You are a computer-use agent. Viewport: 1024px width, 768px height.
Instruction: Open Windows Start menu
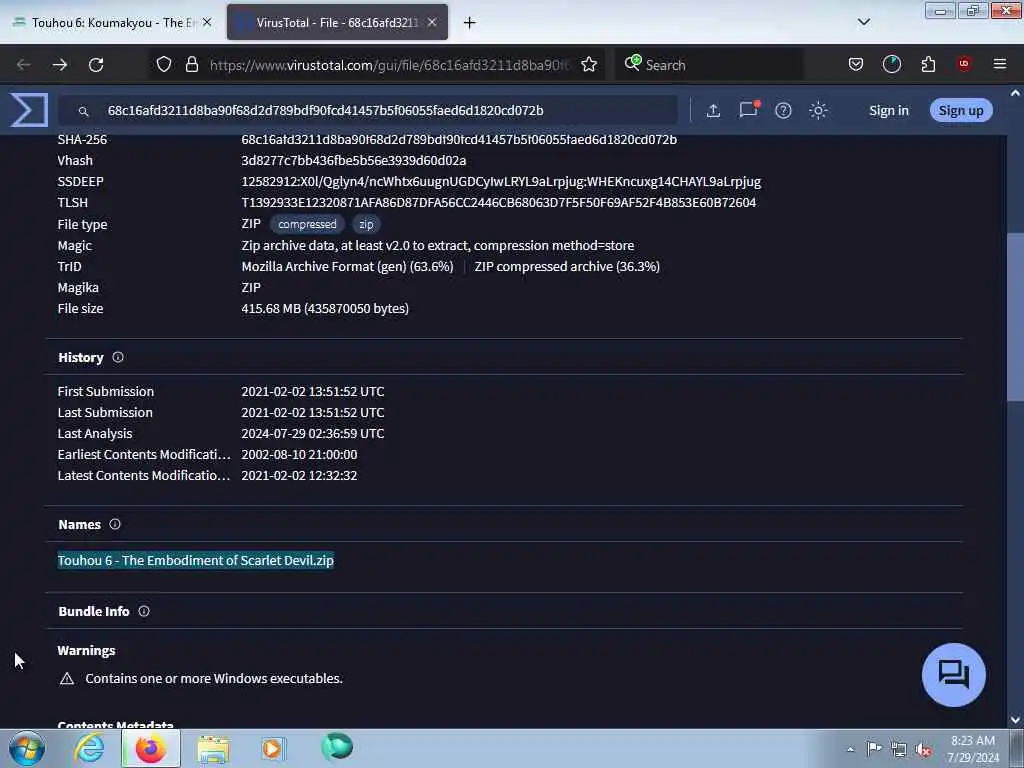point(27,748)
